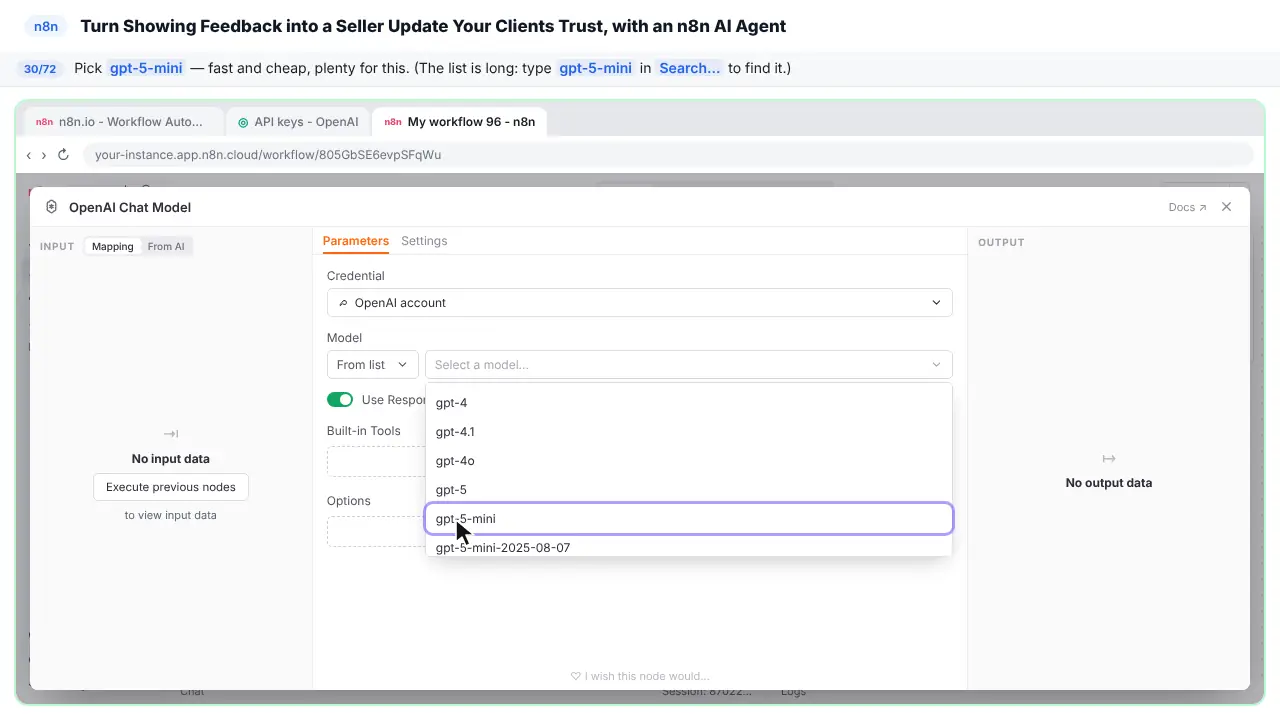Switch to the Parameters tab
This screenshot has height=720, width=1280.
tap(355, 241)
